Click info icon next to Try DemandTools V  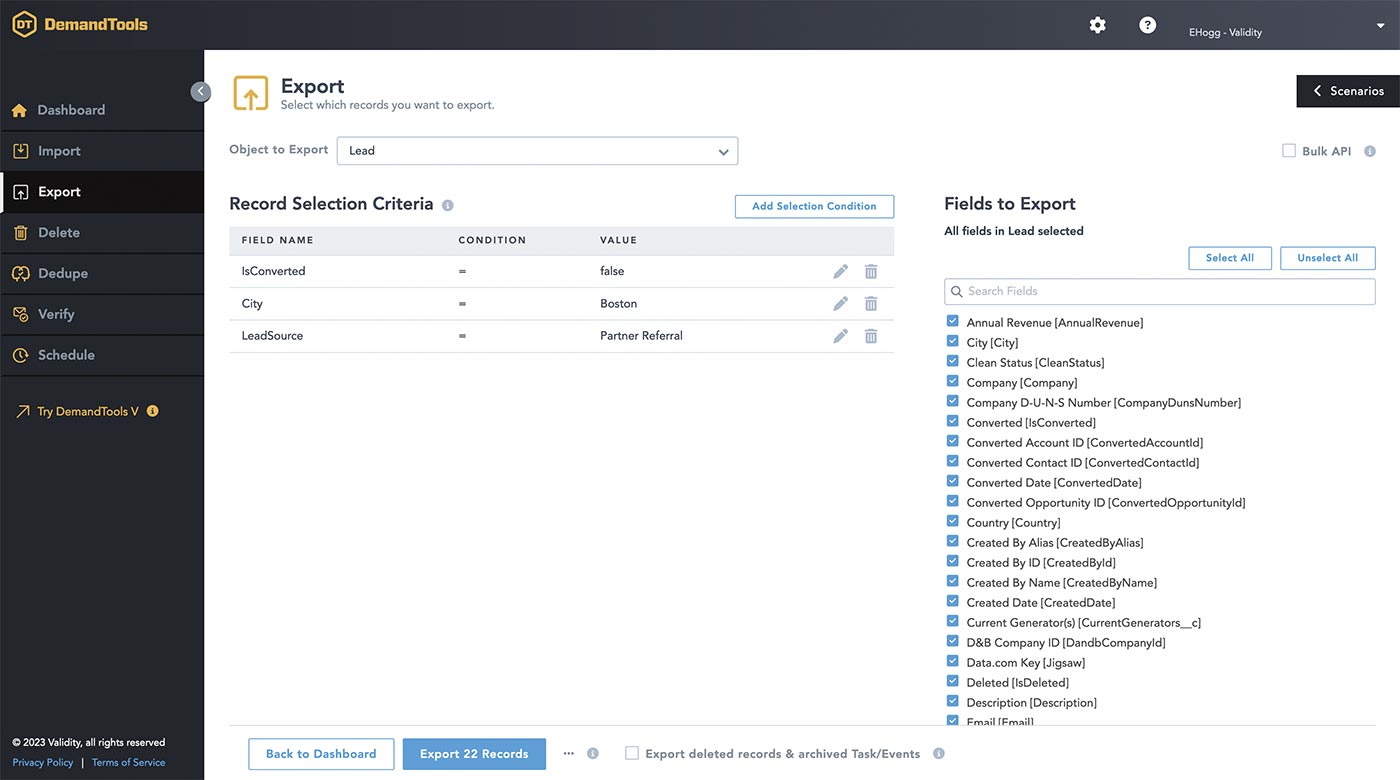tap(152, 411)
